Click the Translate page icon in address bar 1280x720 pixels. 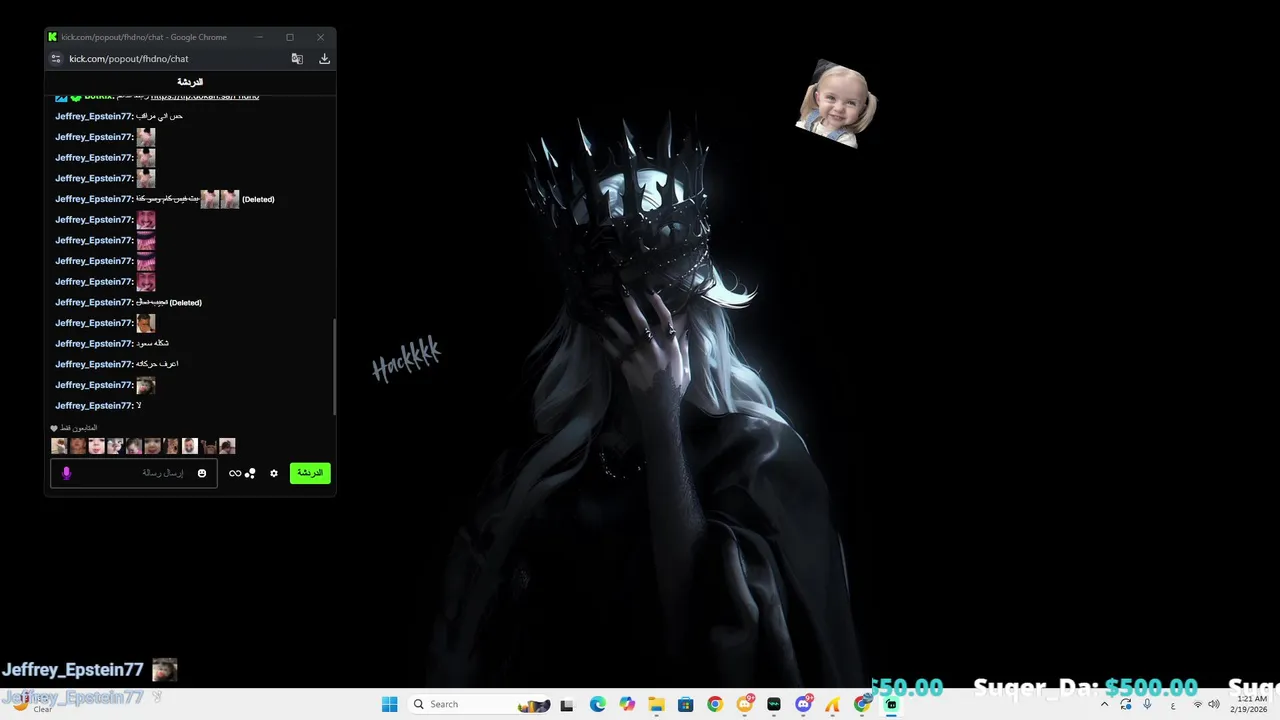click(x=297, y=59)
